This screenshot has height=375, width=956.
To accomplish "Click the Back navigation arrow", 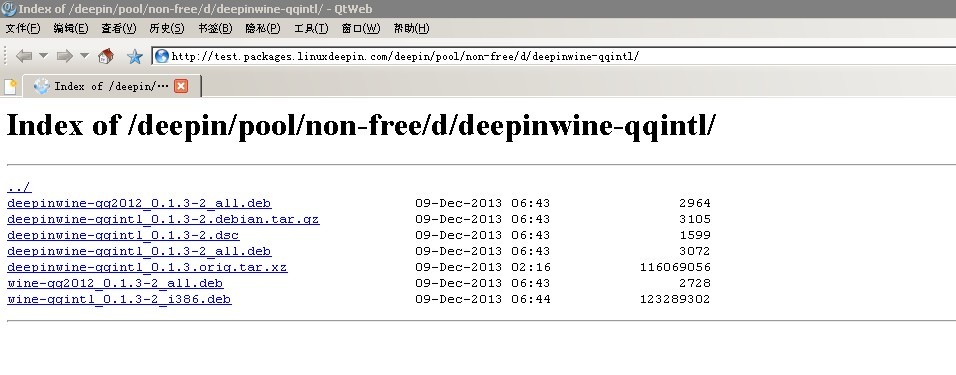I will [24, 56].
